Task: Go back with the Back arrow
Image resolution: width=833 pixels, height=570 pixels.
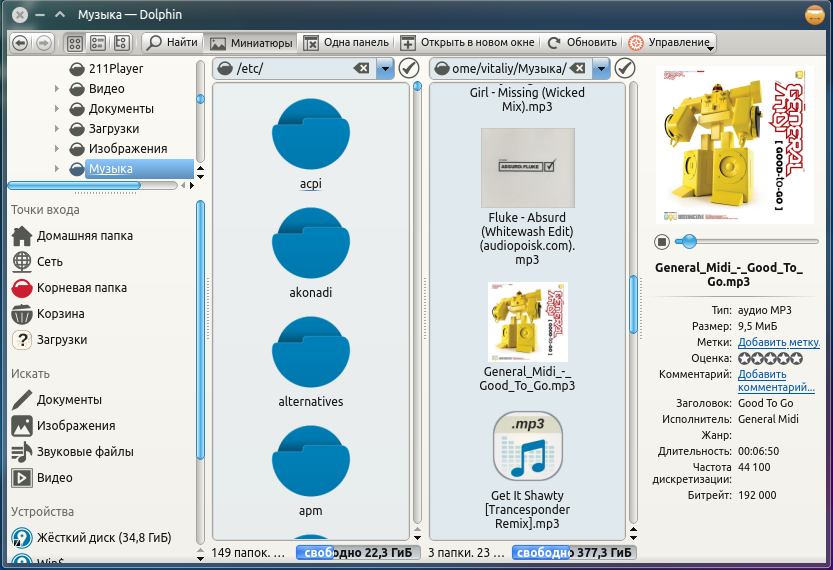Action: coord(20,42)
